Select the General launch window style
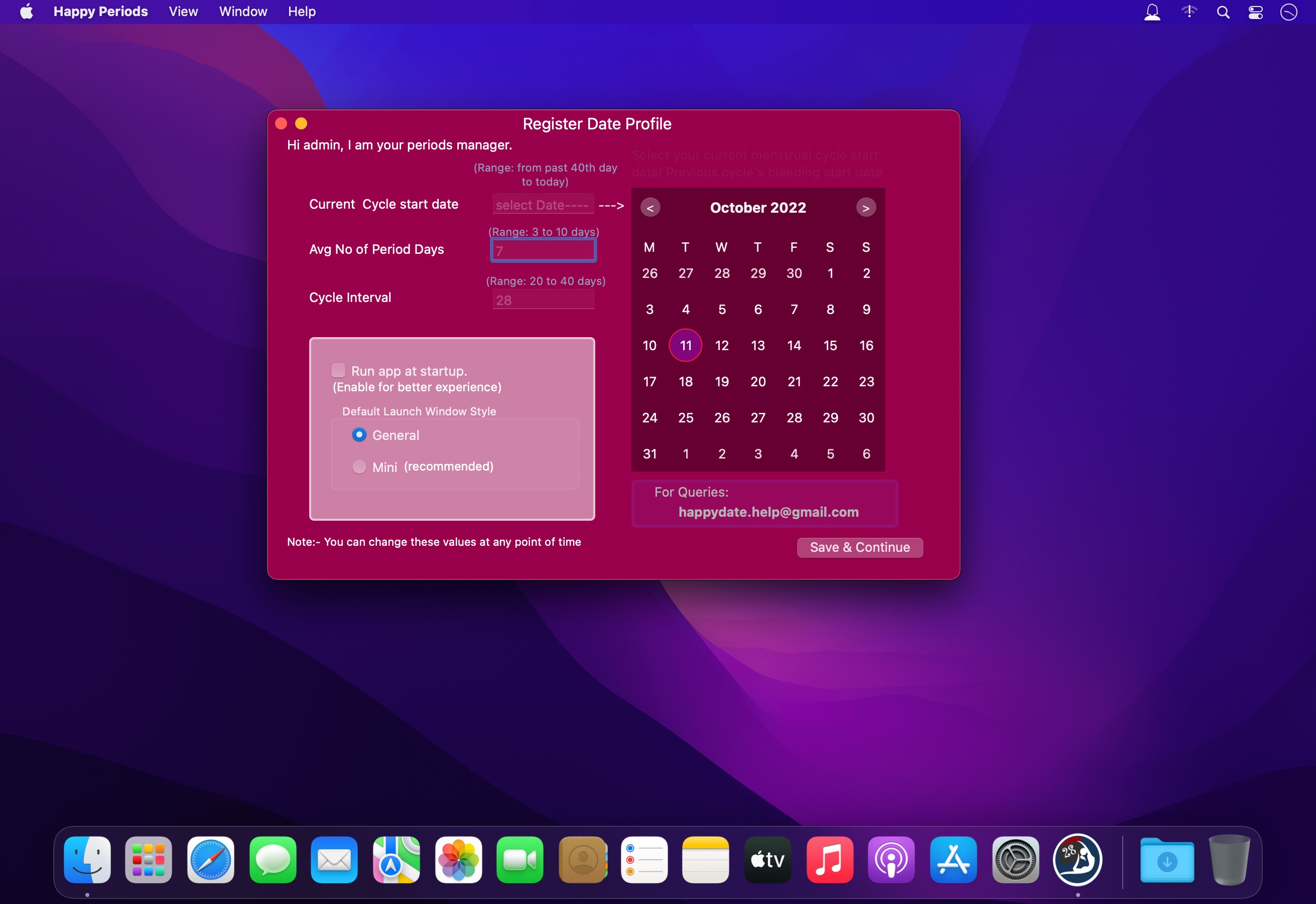 (x=359, y=435)
